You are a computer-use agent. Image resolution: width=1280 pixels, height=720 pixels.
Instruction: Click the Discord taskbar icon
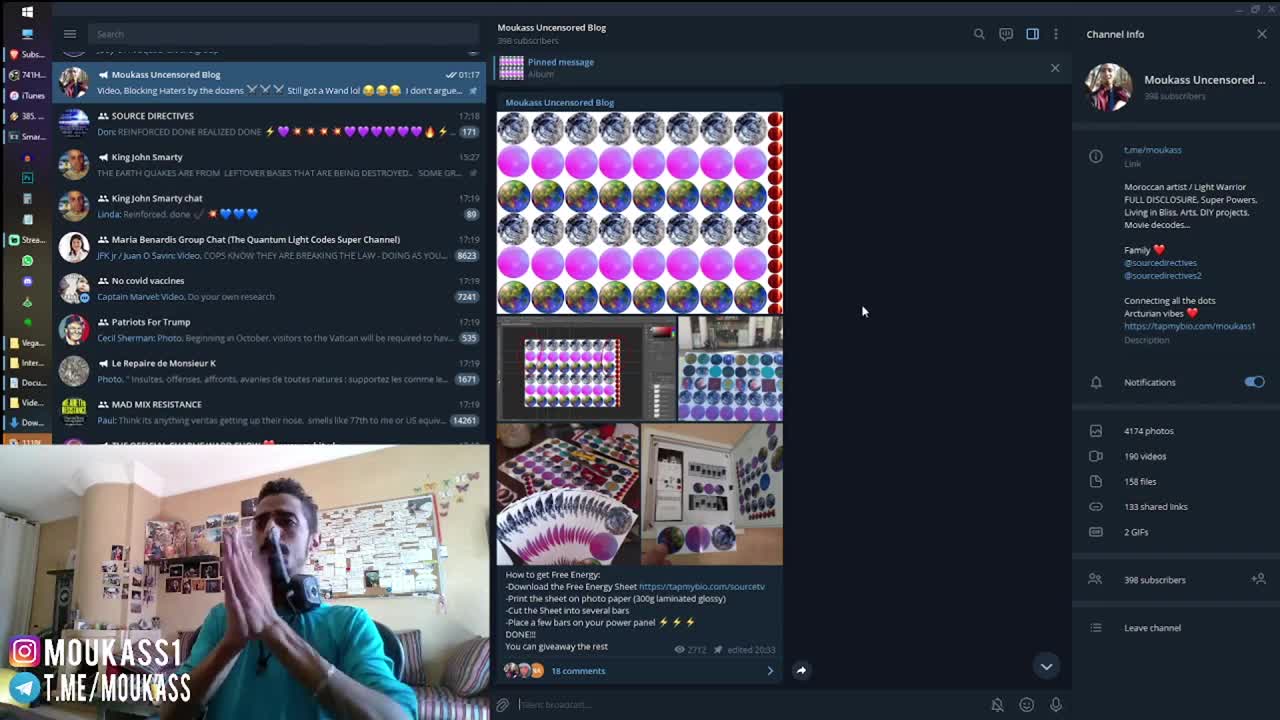tap(27, 281)
